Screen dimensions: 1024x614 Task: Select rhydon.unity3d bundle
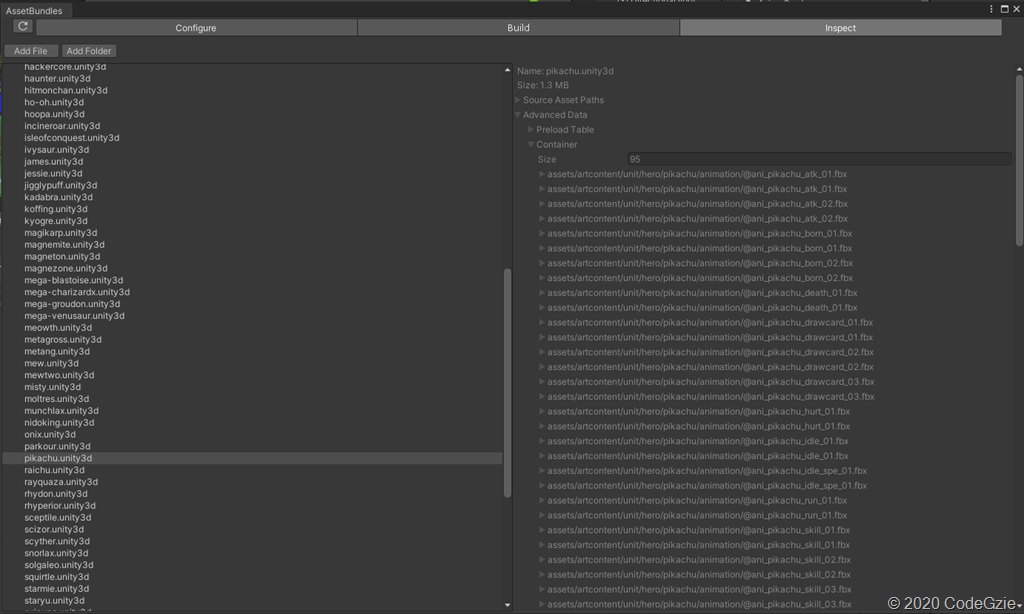pos(56,494)
